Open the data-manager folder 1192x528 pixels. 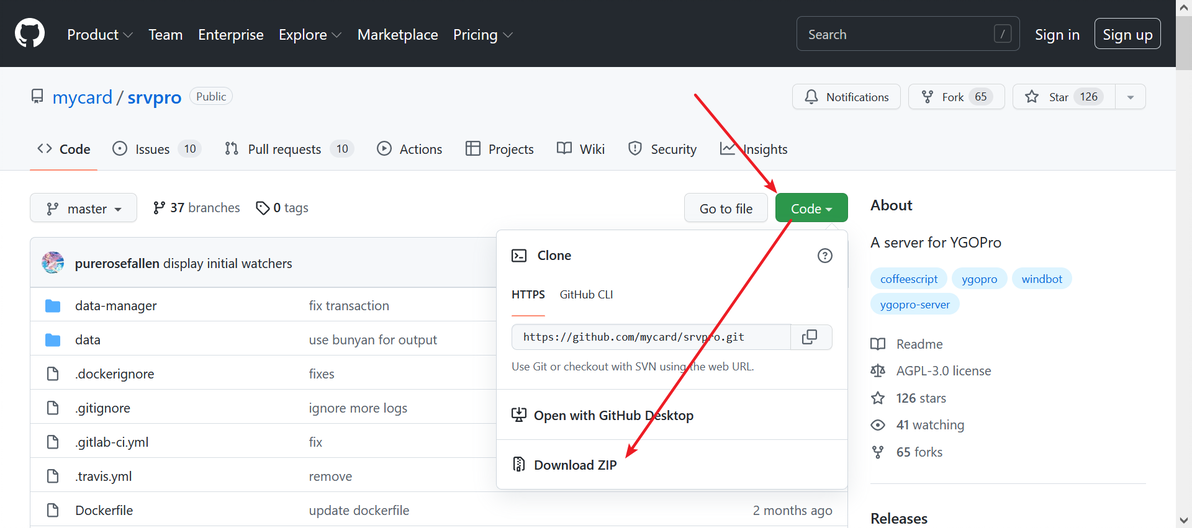coord(116,305)
